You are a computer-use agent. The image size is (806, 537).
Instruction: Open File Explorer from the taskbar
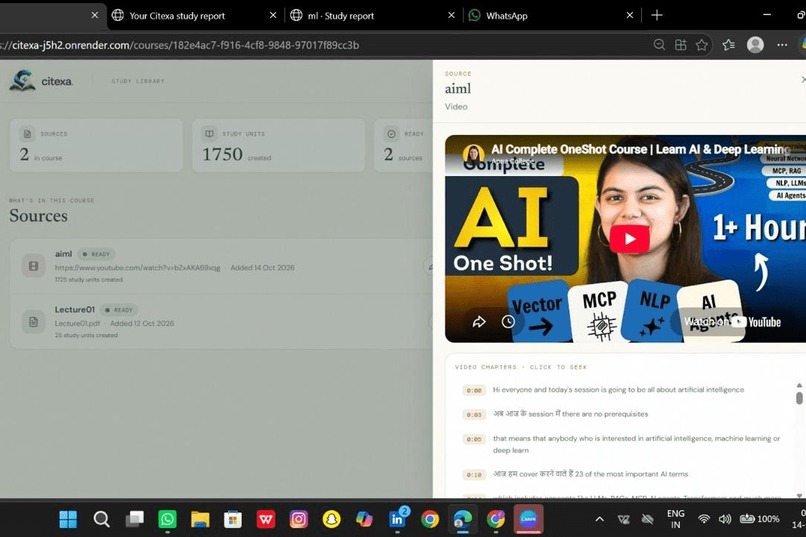[200, 519]
